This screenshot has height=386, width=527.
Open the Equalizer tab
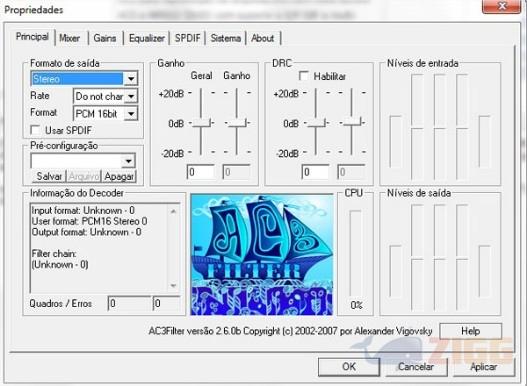click(x=147, y=38)
